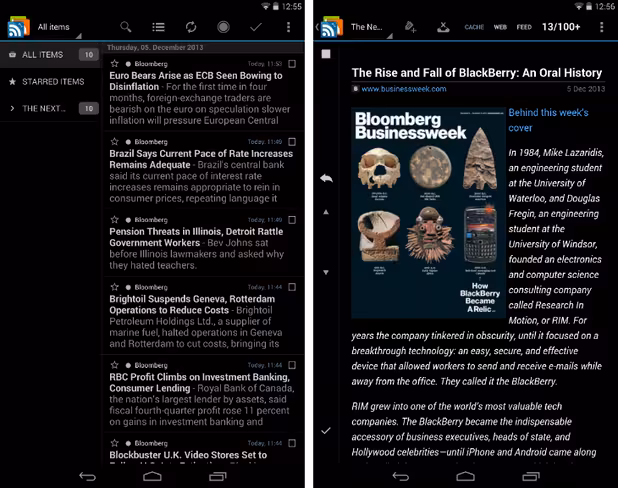Screen dimensions: 618x488
Task: Star the Brazil Says Current Pace article
Action: [x=114, y=142]
